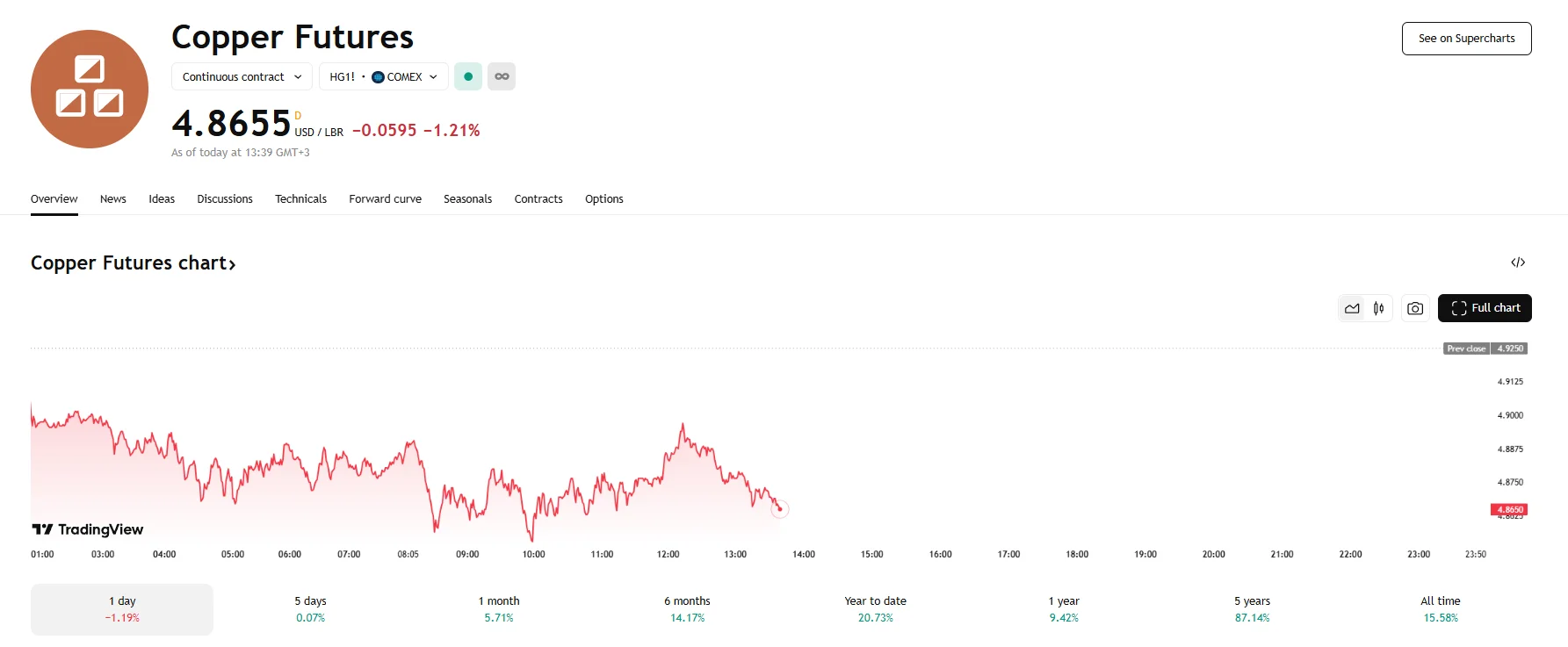Open the Continuous contract dropdown
This screenshot has height=647, width=1568.
[x=242, y=76]
